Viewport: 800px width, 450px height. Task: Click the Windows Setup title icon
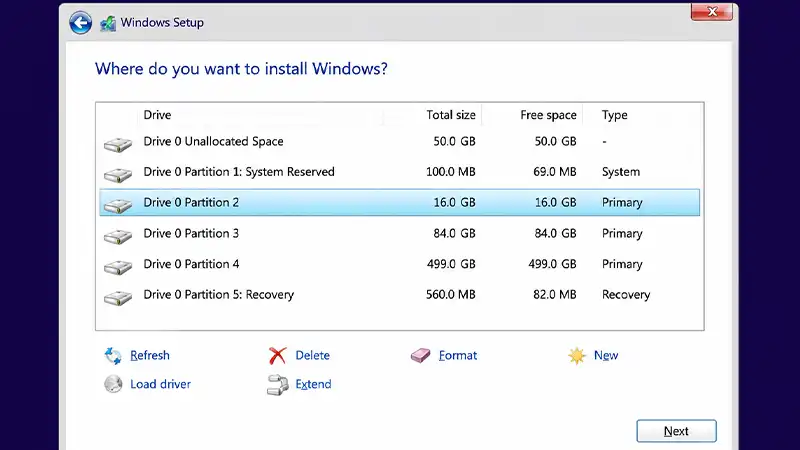point(108,23)
